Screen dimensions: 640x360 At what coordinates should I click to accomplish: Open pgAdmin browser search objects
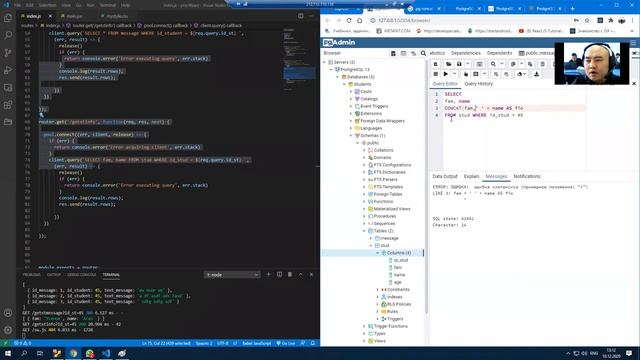pos(423,53)
